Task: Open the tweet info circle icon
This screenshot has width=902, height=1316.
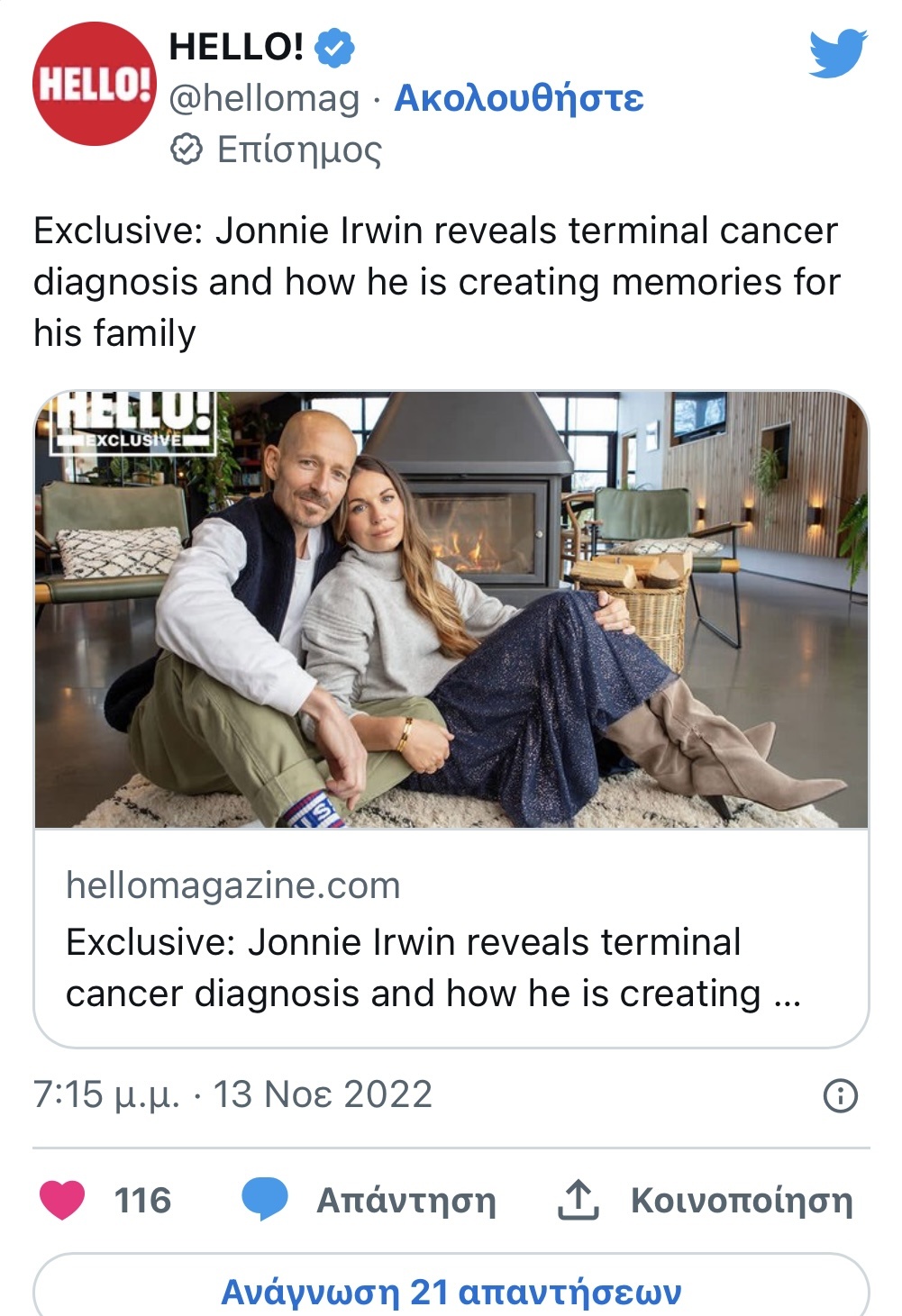Action: tap(840, 1095)
